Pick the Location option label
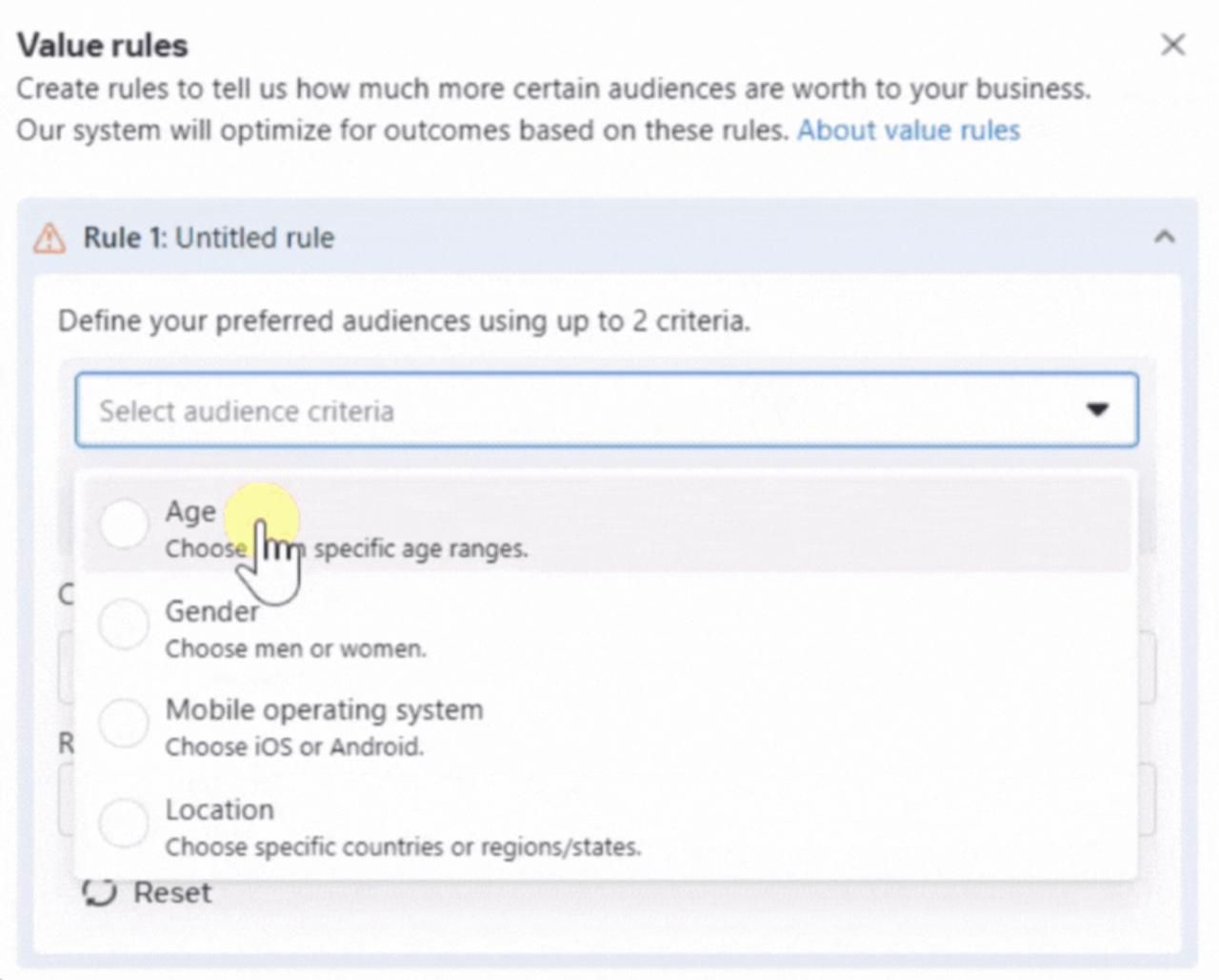The height and width of the screenshot is (980, 1219). (x=219, y=810)
